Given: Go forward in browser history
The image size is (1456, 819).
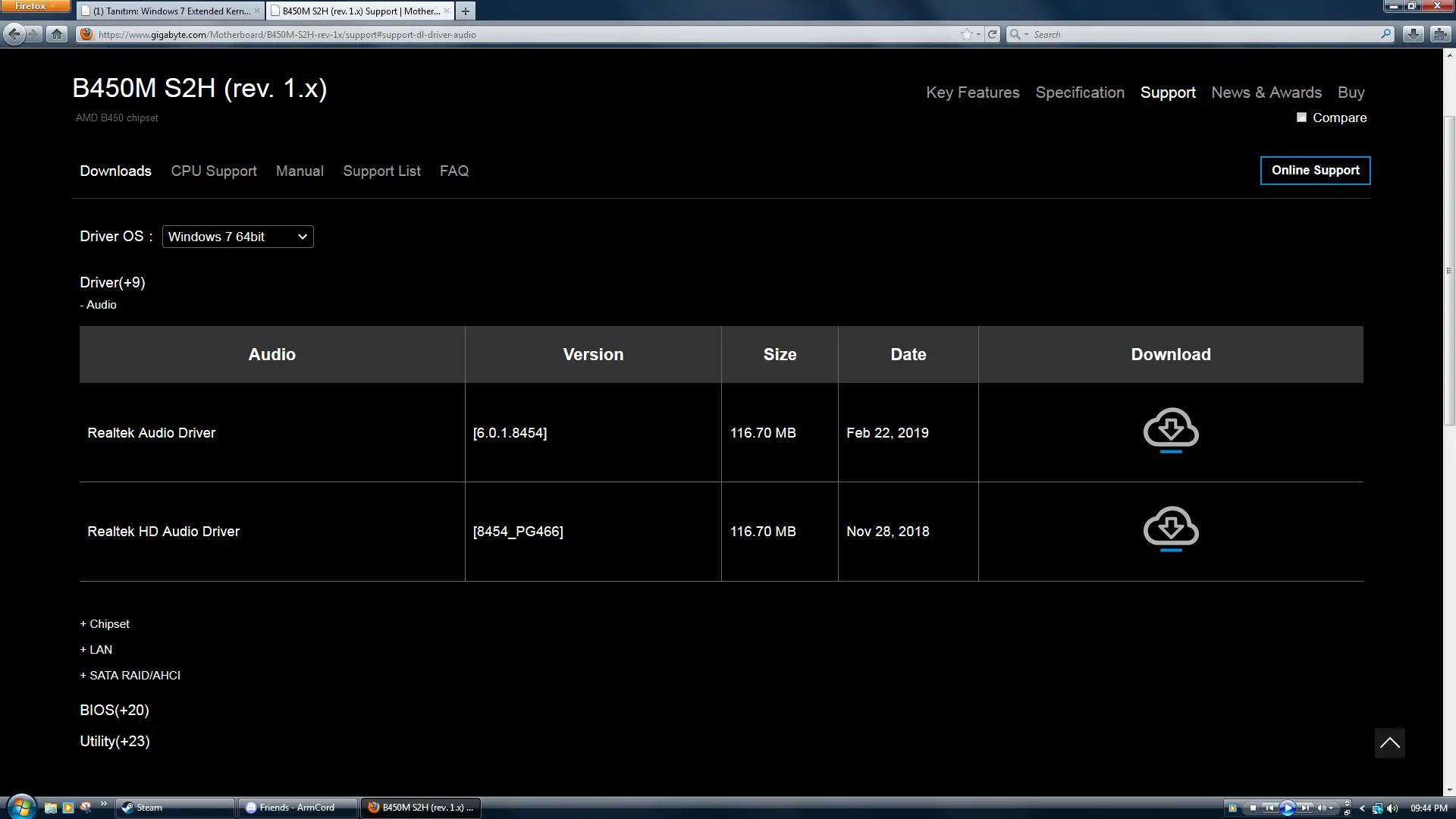Looking at the screenshot, I should click(34, 34).
